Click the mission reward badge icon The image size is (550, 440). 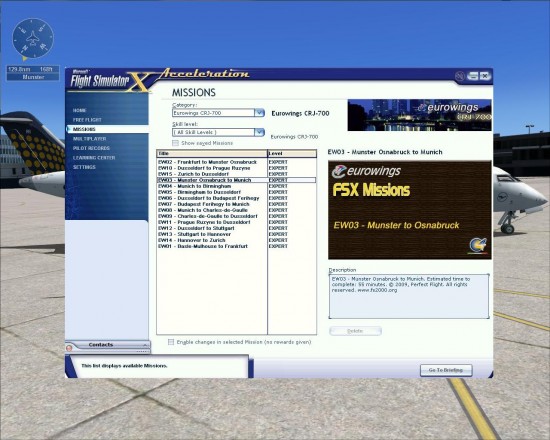coord(478,246)
